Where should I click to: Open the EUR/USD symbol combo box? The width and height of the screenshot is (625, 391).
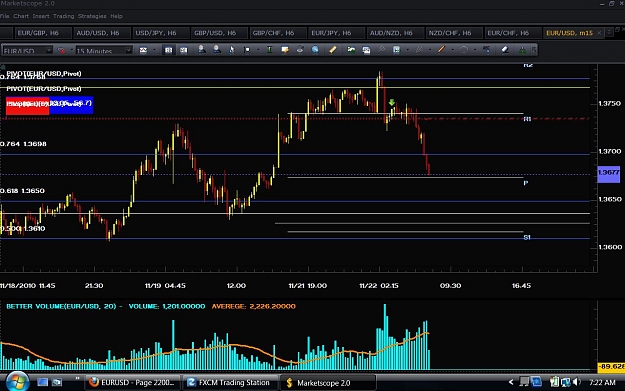point(27,50)
